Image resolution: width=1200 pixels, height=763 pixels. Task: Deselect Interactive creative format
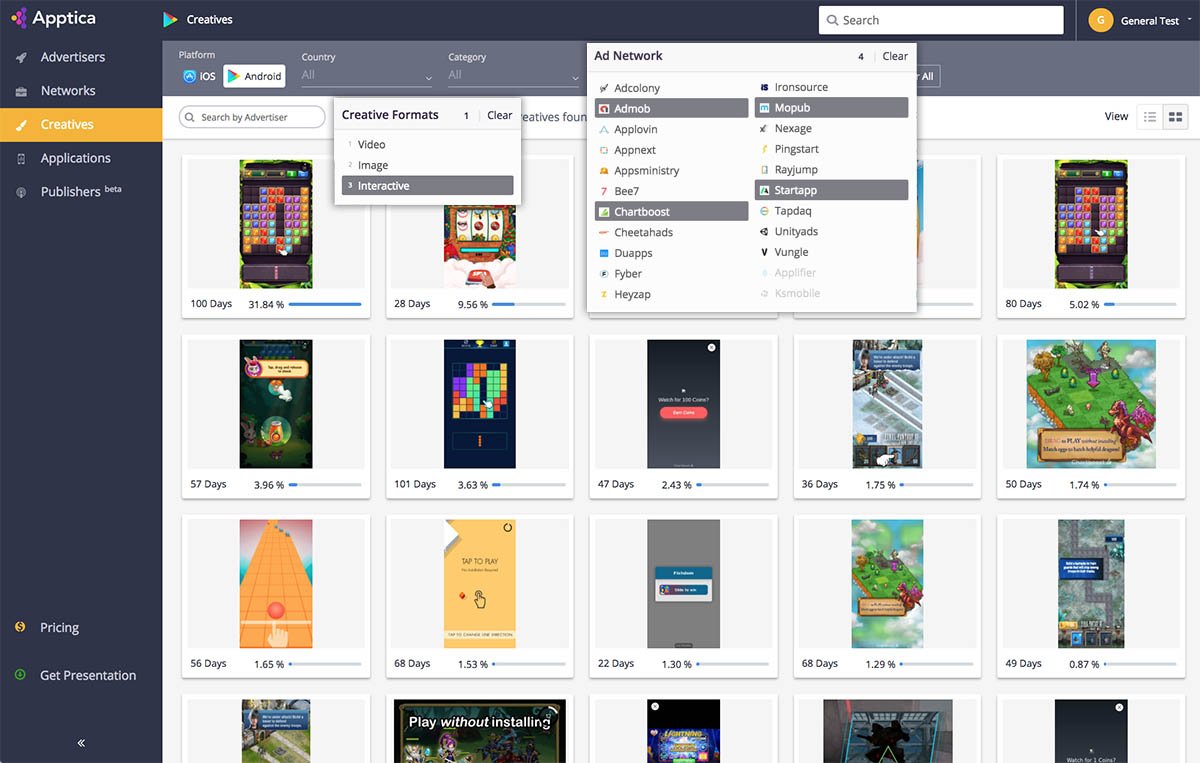click(428, 186)
